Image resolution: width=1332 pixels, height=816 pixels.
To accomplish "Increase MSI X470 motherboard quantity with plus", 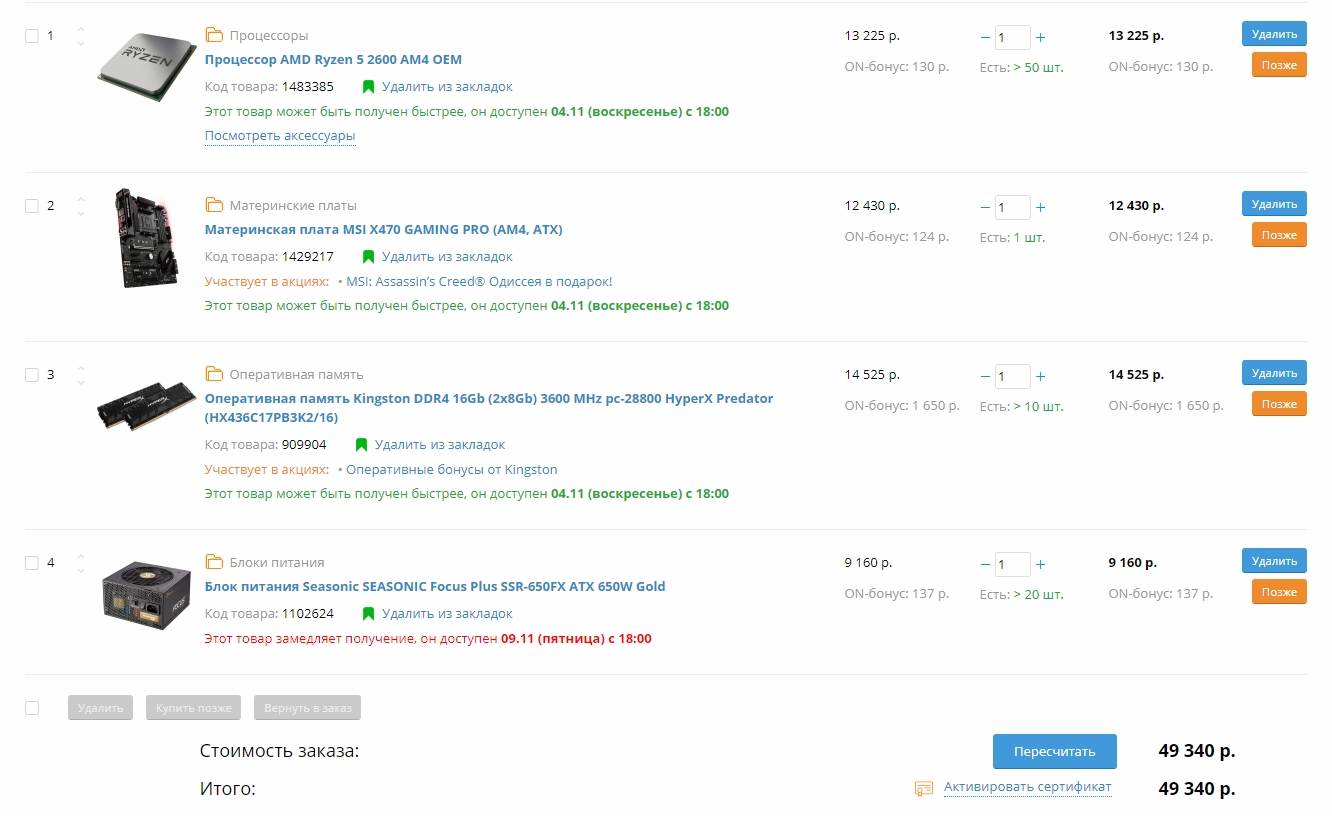I will click(1041, 207).
